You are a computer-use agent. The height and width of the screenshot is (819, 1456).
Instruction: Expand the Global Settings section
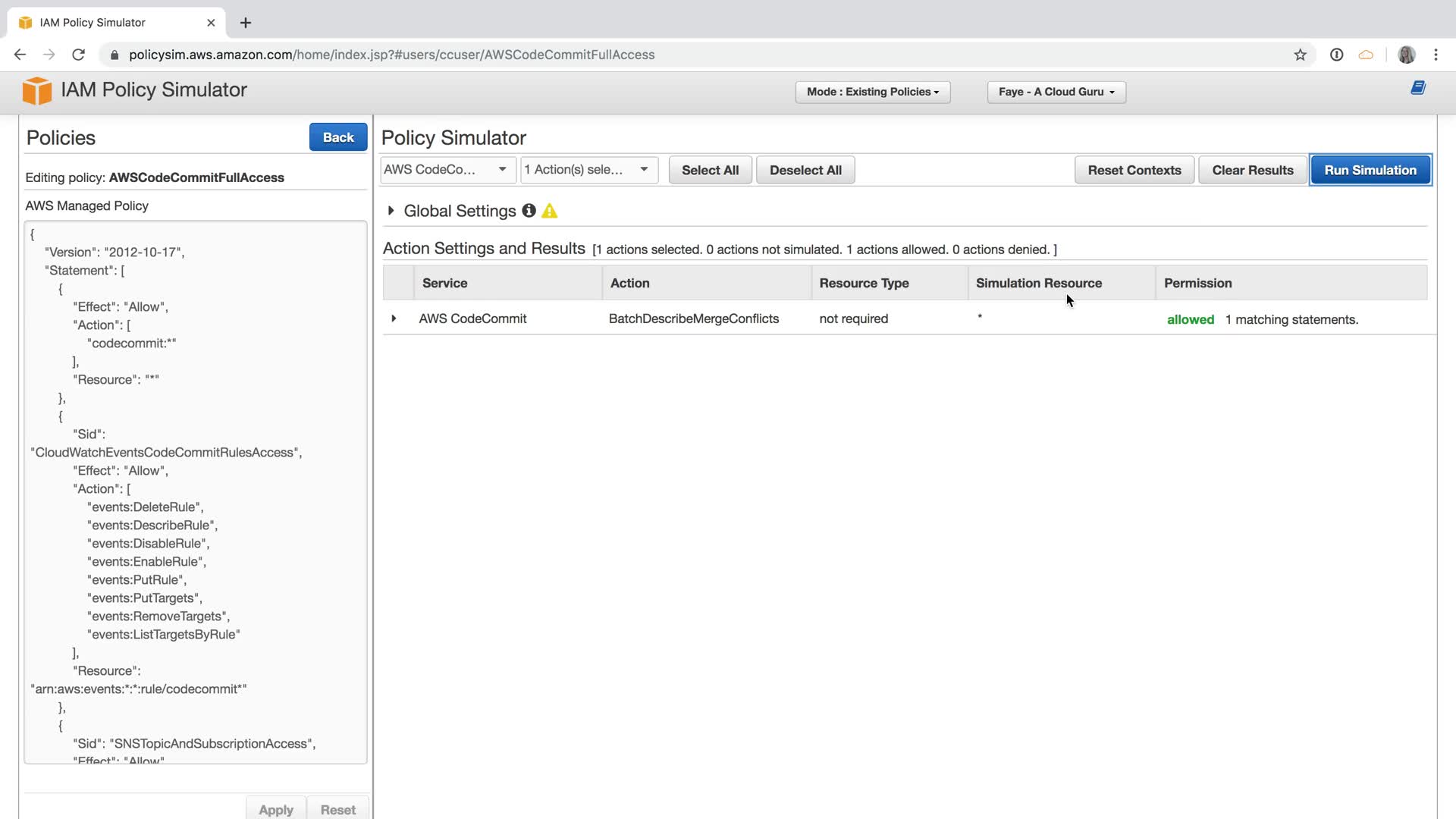coord(391,211)
